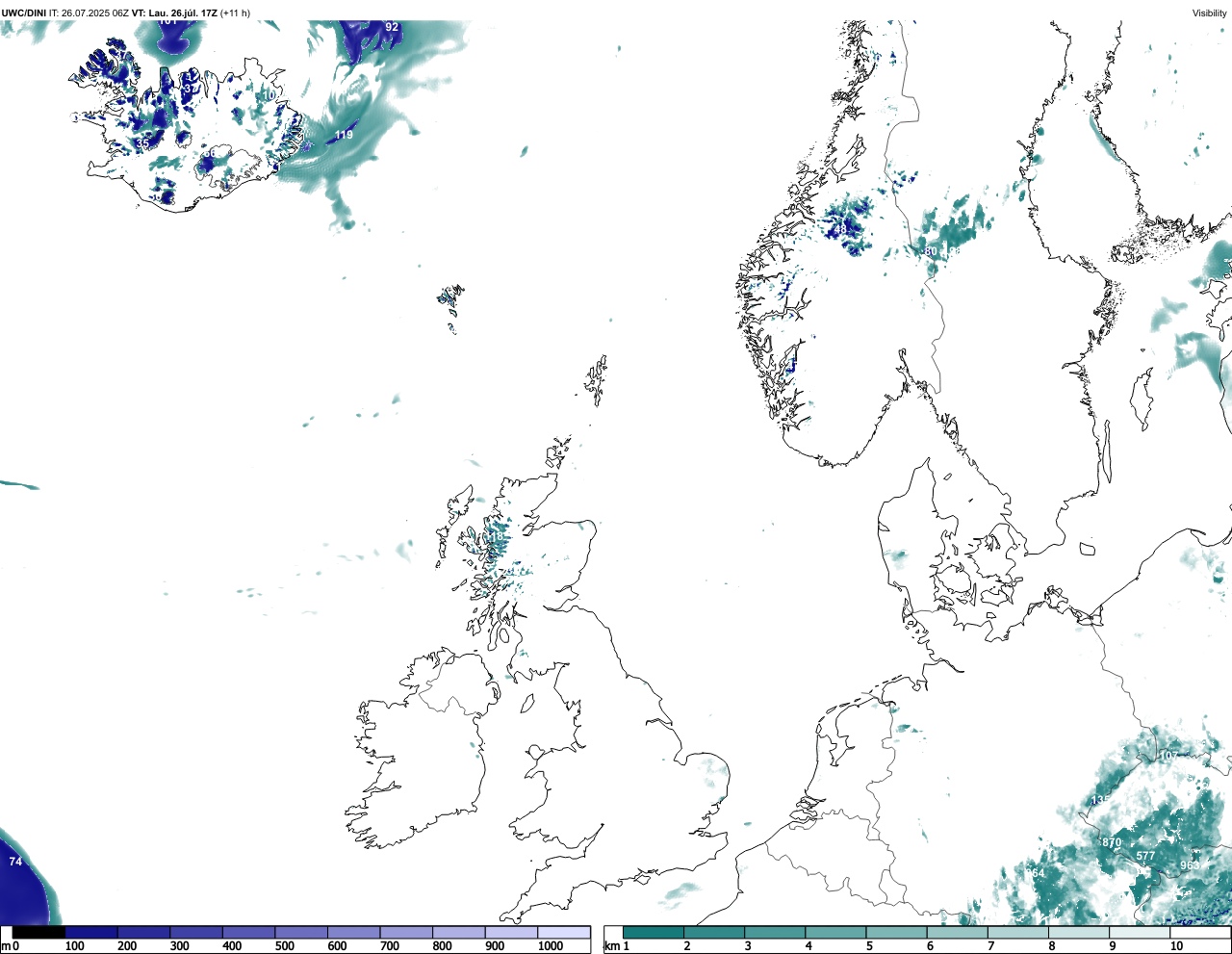Click the 'km' unit label on visibility scale

611,946
